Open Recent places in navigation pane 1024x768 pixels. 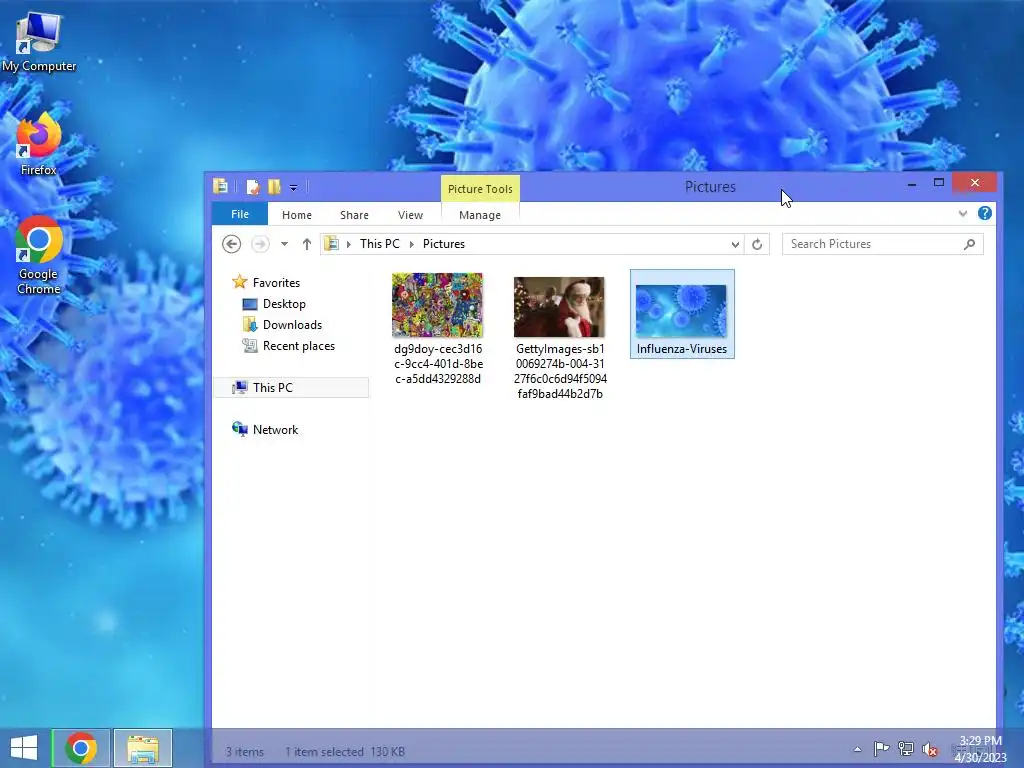pyautogui.click(x=298, y=345)
